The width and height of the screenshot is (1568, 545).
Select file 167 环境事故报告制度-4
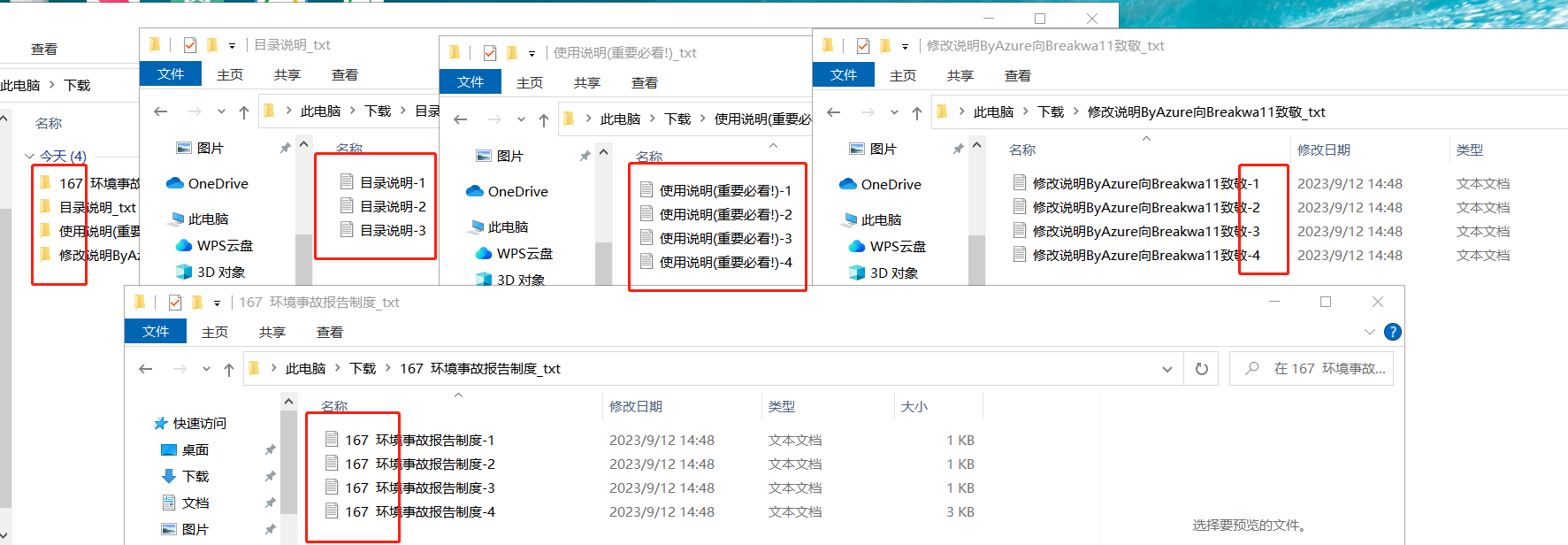point(419,512)
